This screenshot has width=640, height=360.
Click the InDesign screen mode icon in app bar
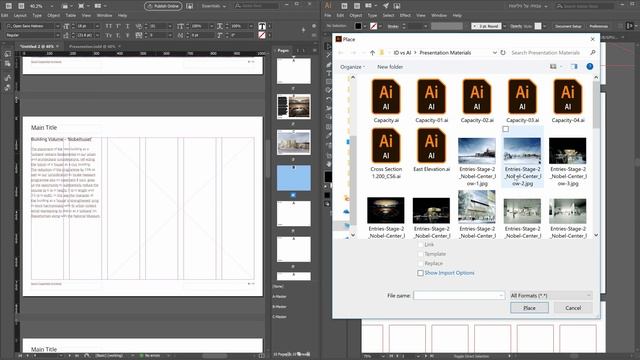coord(82,6)
